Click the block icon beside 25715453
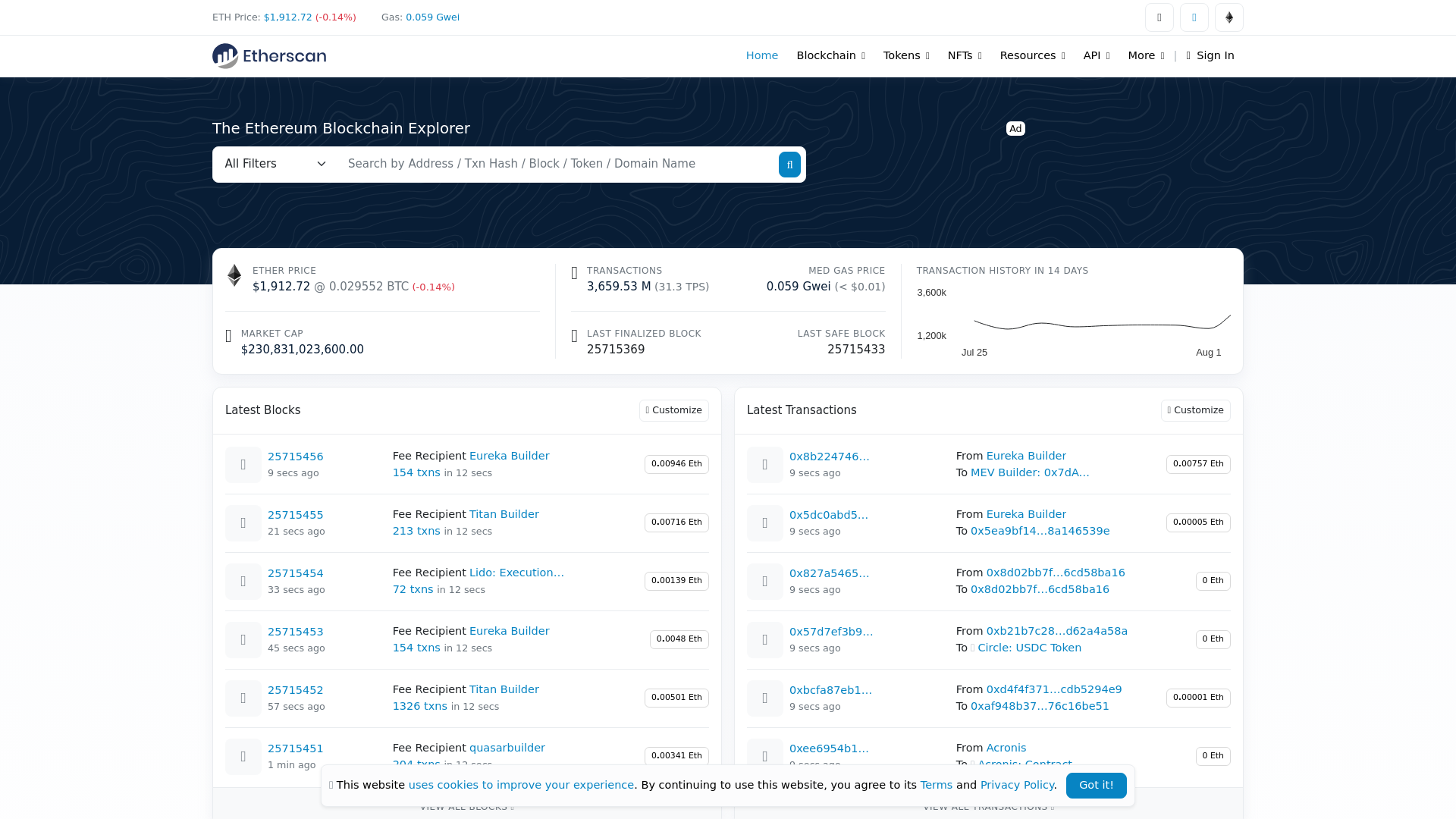 pyautogui.click(x=243, y=640)
